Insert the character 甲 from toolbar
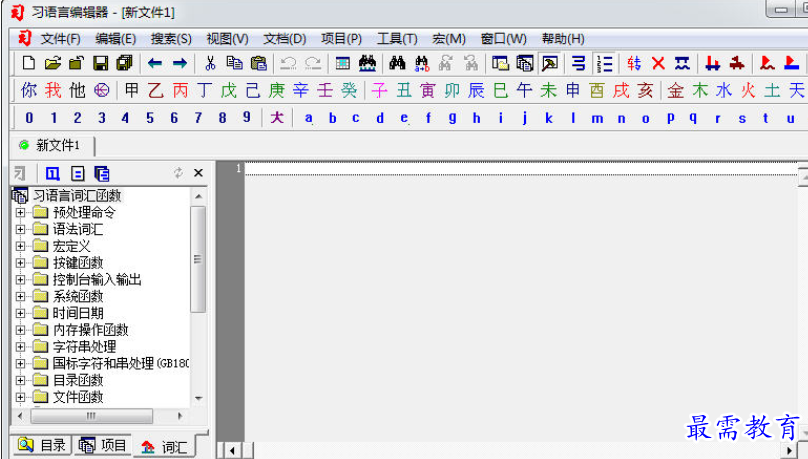 tap(131, 91)
